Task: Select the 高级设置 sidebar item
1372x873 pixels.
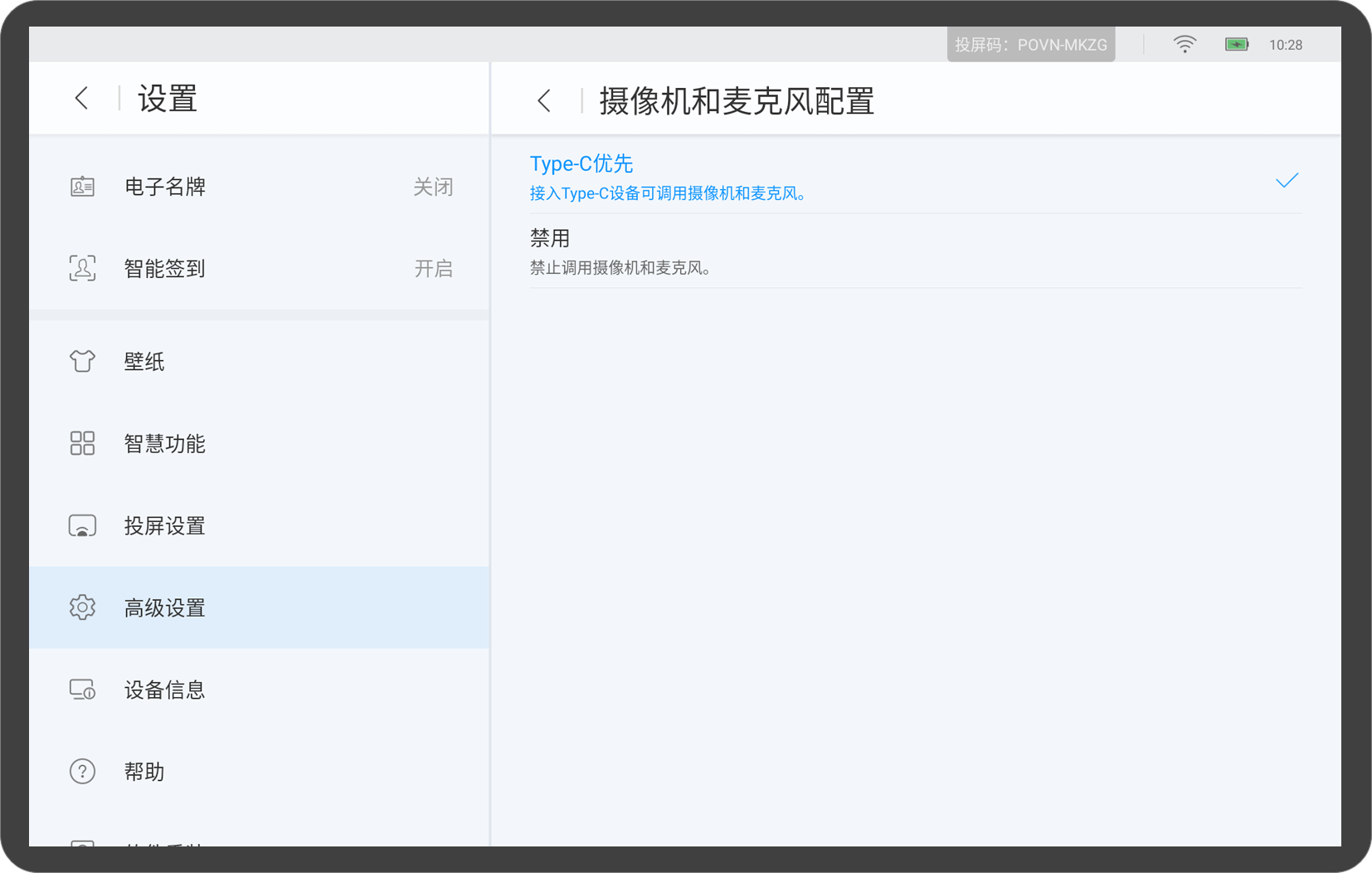Action: click(164, 607)
